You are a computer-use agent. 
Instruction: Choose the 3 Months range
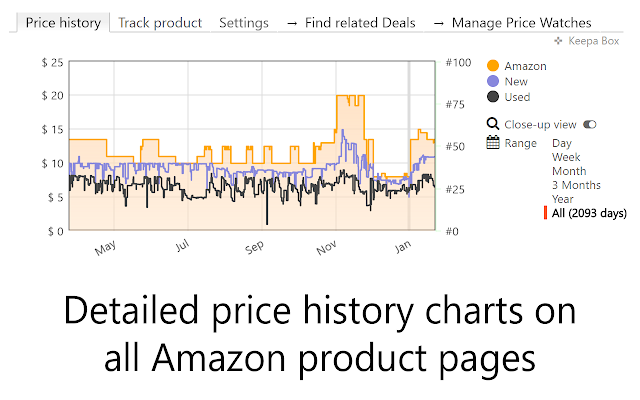tap(576, 185)
